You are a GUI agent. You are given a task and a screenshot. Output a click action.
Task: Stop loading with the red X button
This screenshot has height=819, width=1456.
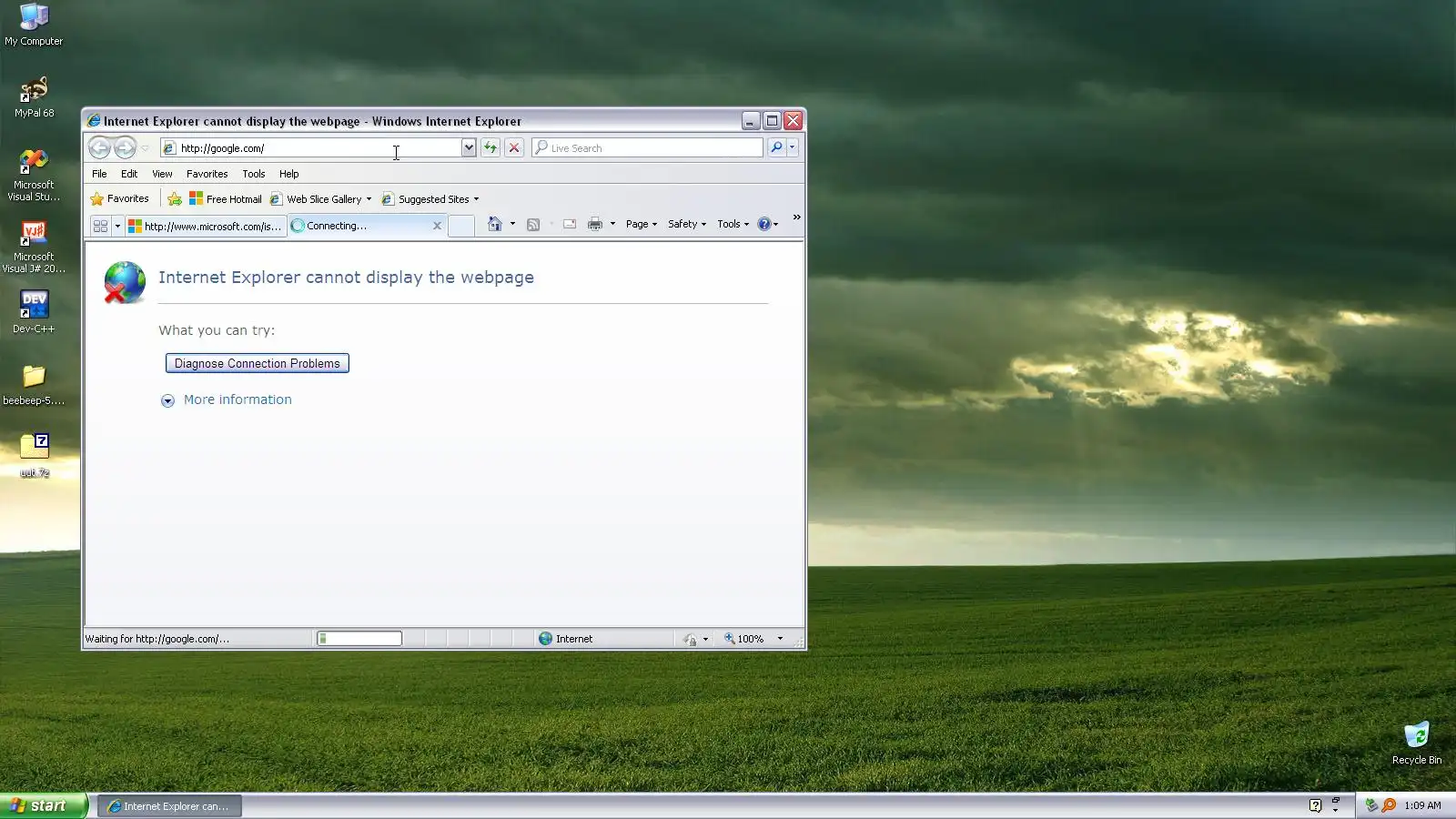point(514,147)
